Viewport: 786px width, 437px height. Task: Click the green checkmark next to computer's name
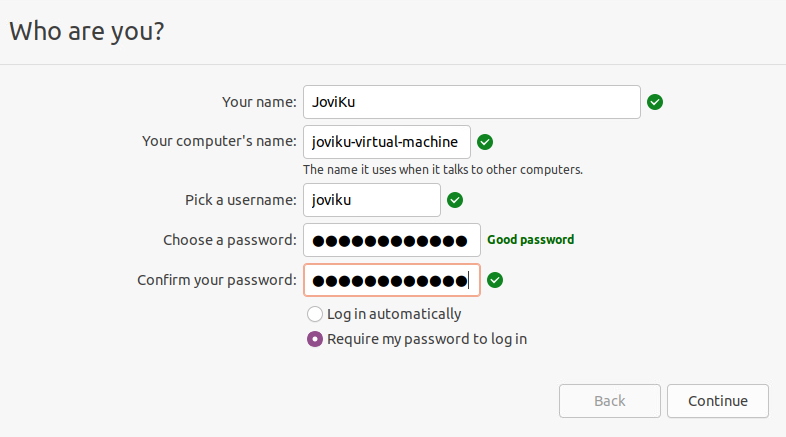coord(485,142)
